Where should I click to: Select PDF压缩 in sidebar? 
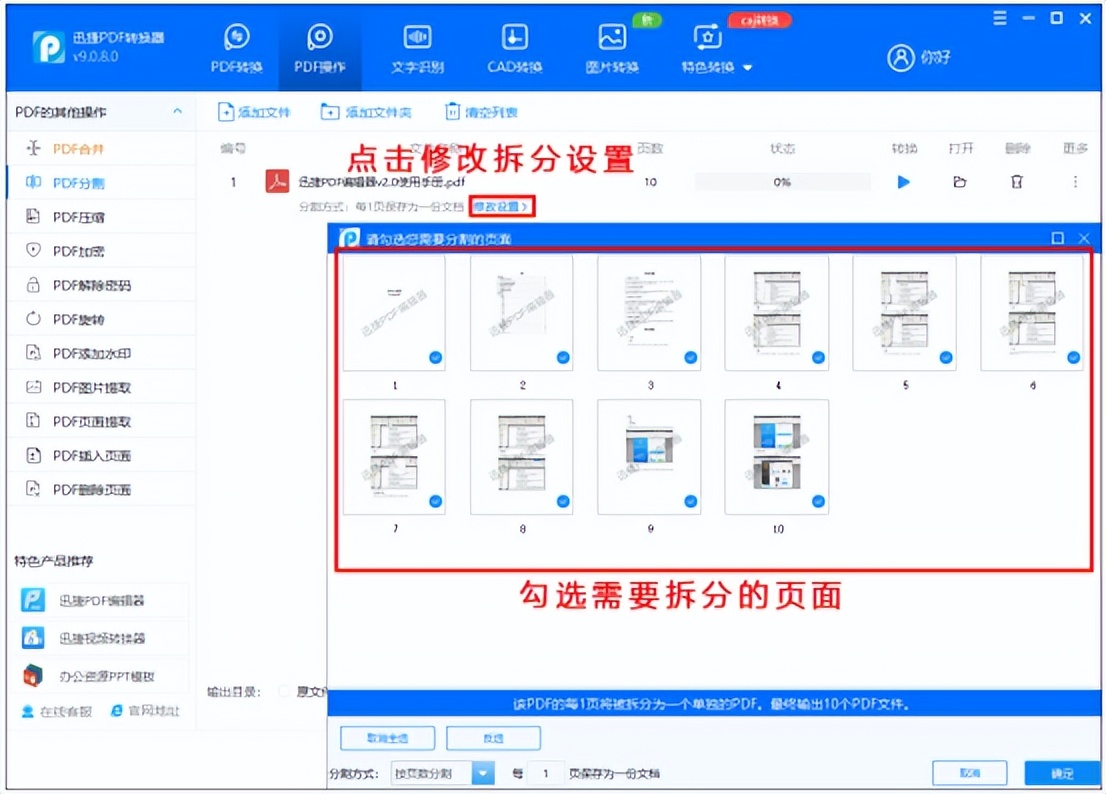coord(101,216)
